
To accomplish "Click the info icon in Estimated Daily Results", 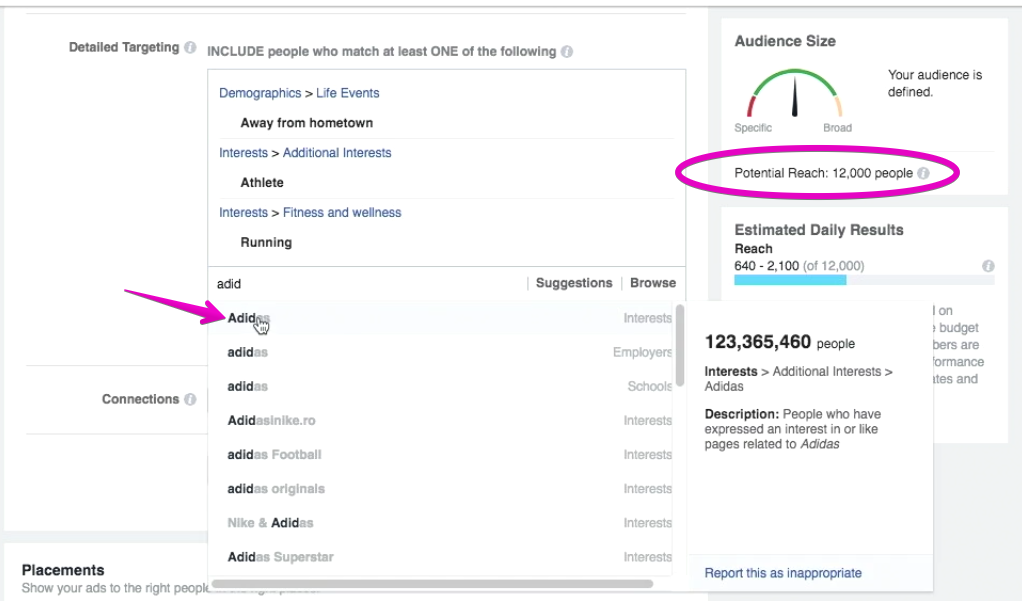I will 988,265.
